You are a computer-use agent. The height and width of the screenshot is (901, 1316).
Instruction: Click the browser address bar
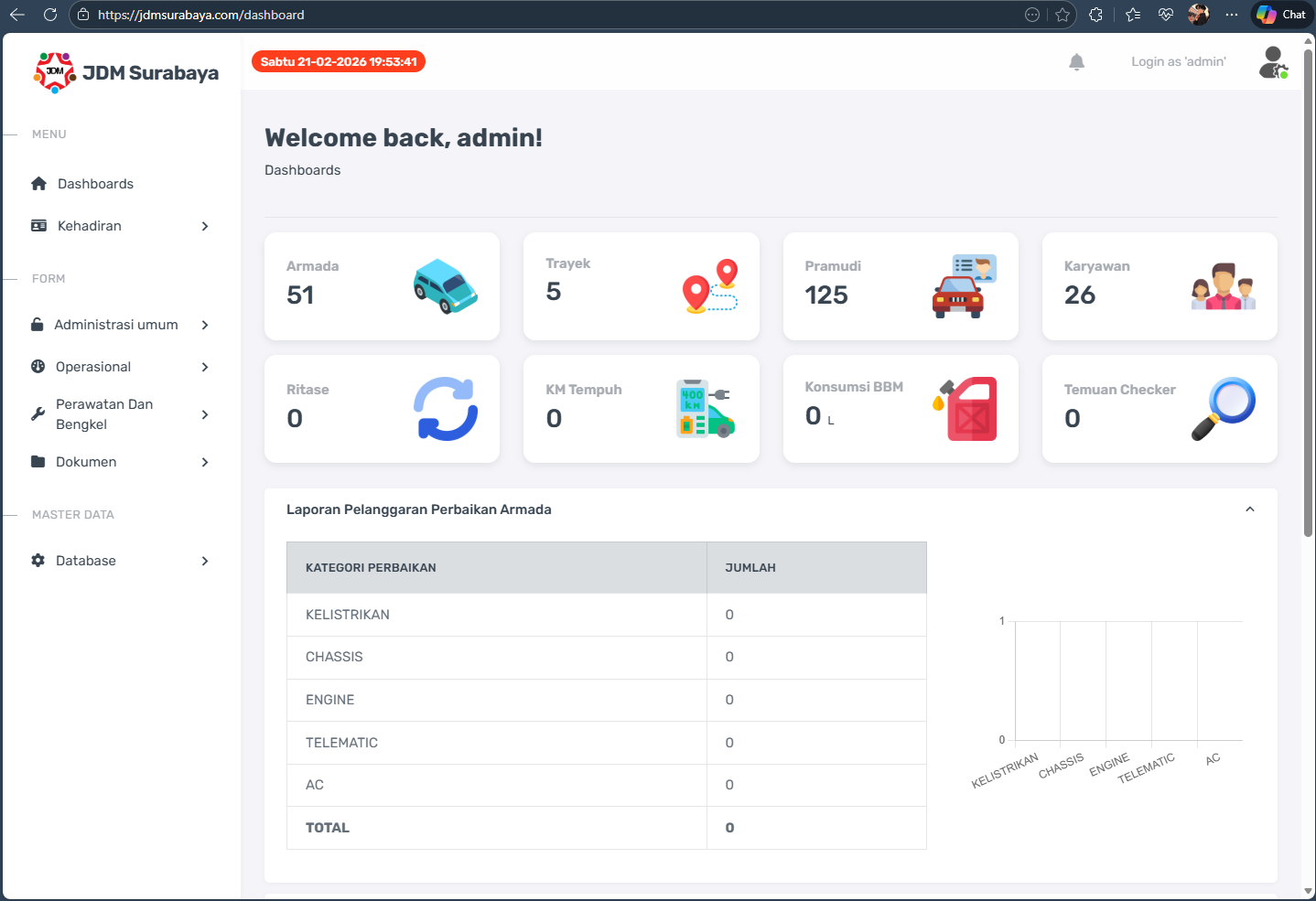click(549, 15)
